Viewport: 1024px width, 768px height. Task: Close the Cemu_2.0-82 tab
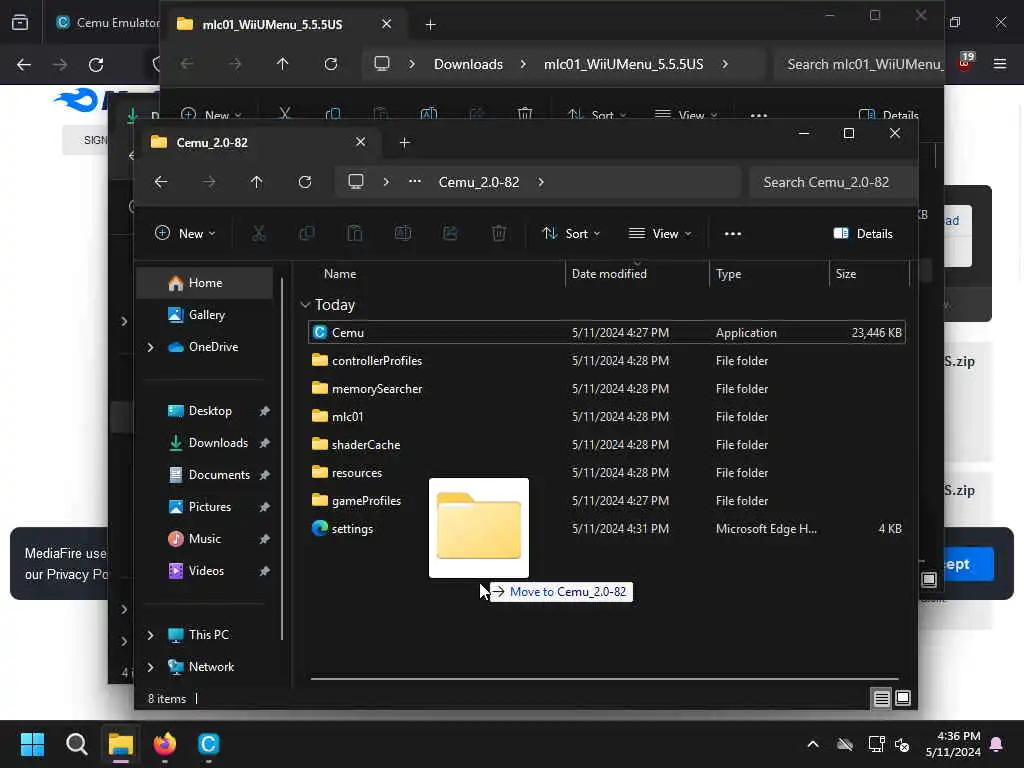point(360,142)
